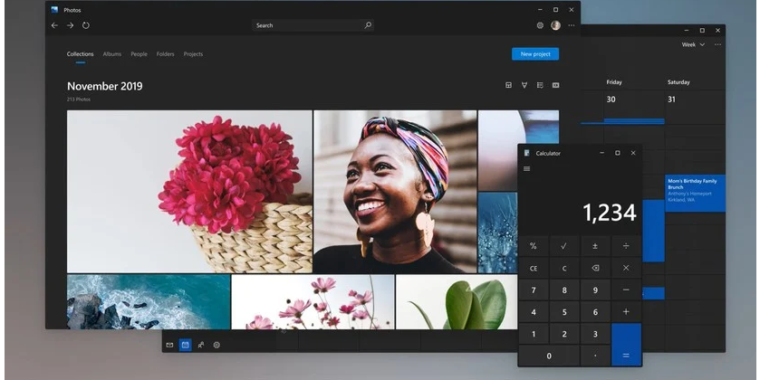Open the red flowers photo thumbnail
760x380 pixels.
coord(190,191)
